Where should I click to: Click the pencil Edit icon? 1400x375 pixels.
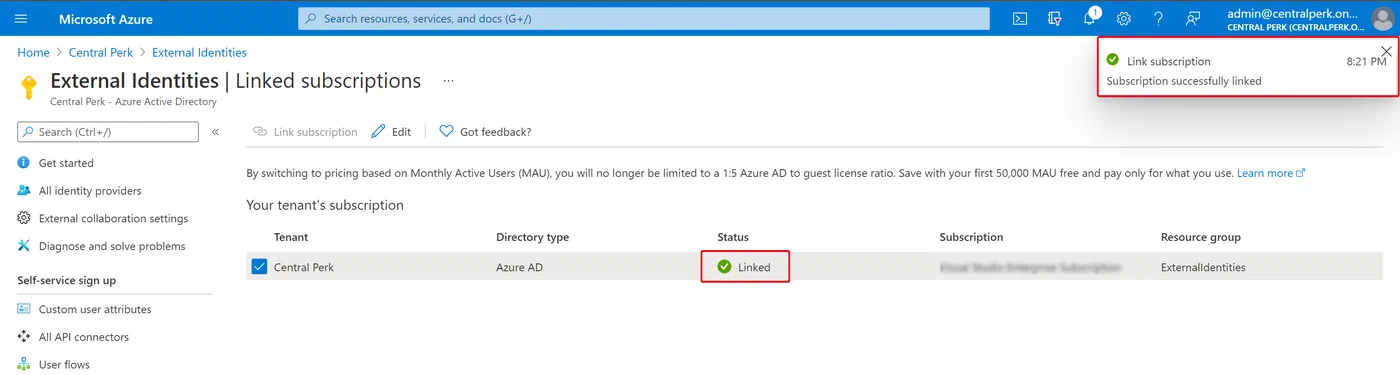(378, 132)
